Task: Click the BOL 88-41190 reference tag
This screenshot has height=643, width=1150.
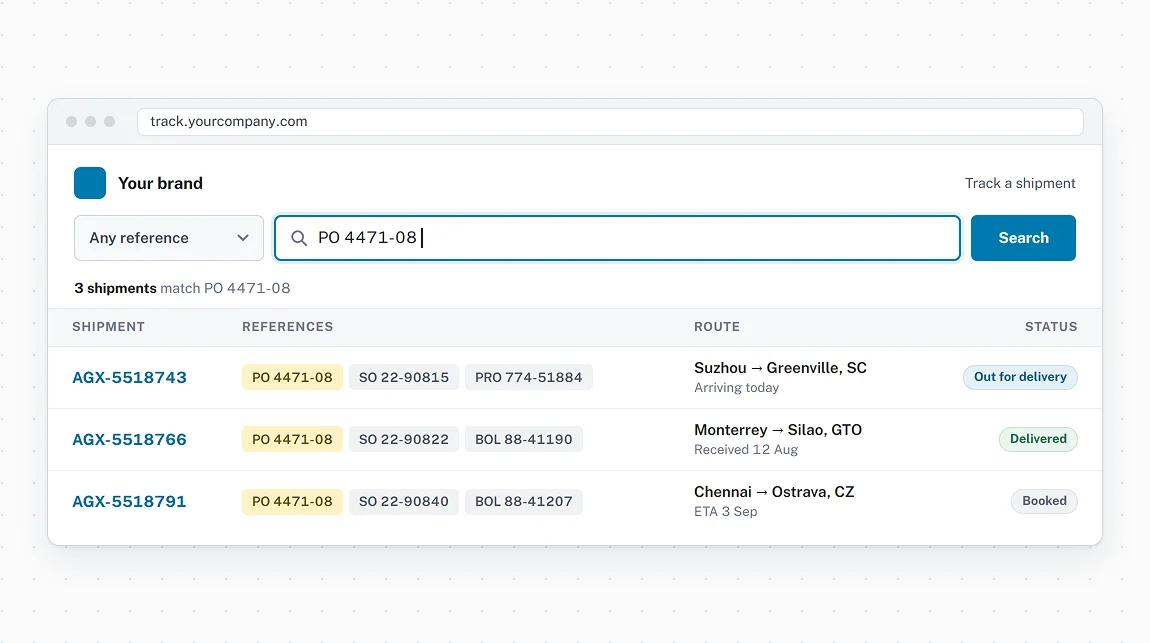Action: (524, 439)
